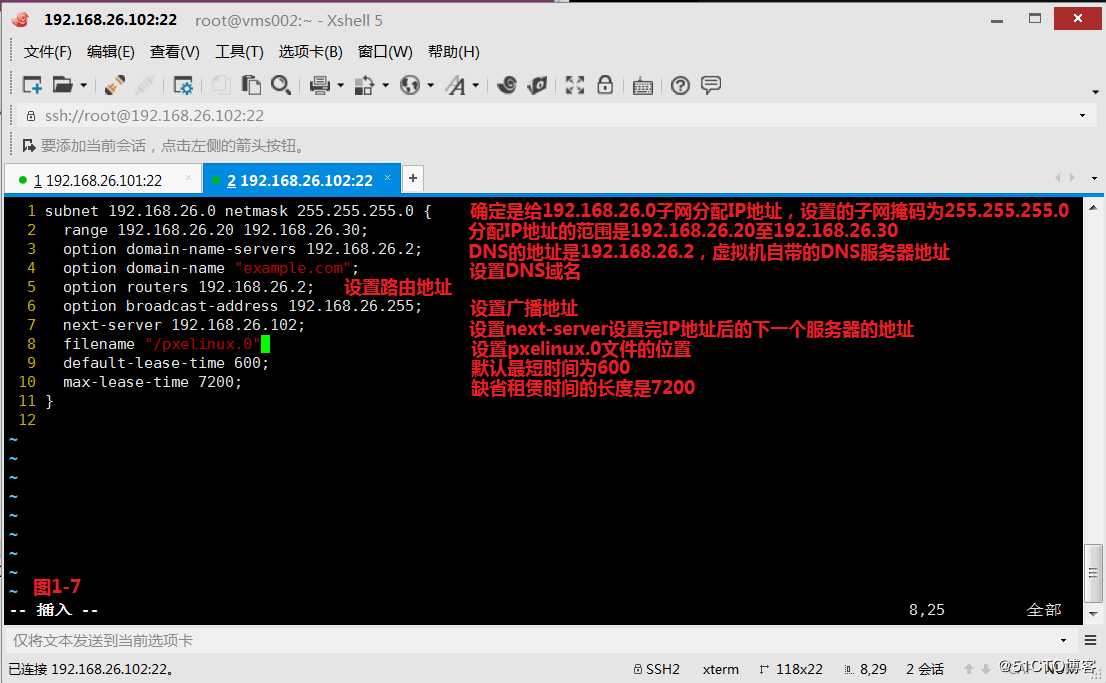Image resolution: width=1106 pixels, height=683 pixels.
Task: Click the Print icon
Action: (320, 85)
